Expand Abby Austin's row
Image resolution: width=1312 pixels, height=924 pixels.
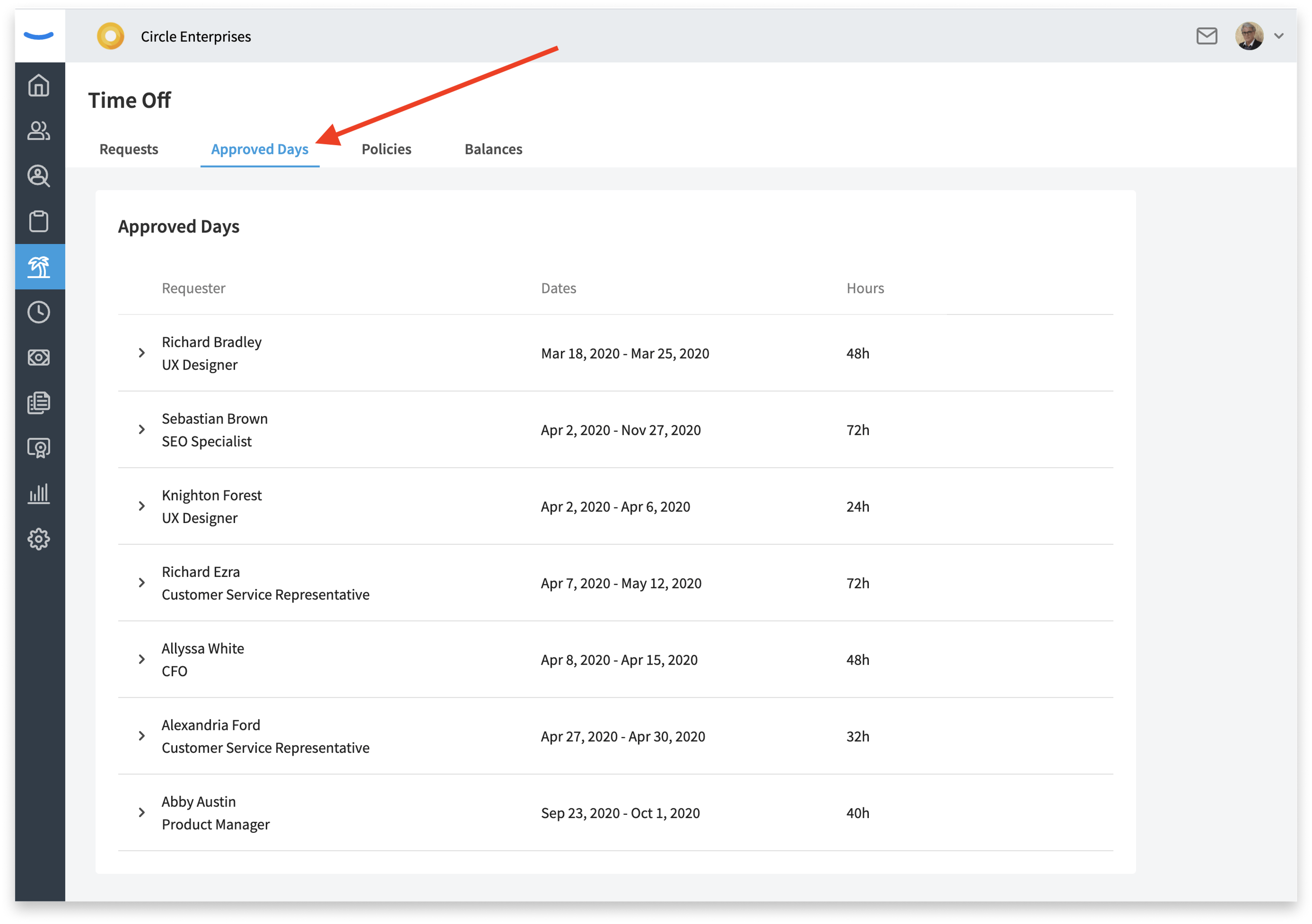pos(142,813)
